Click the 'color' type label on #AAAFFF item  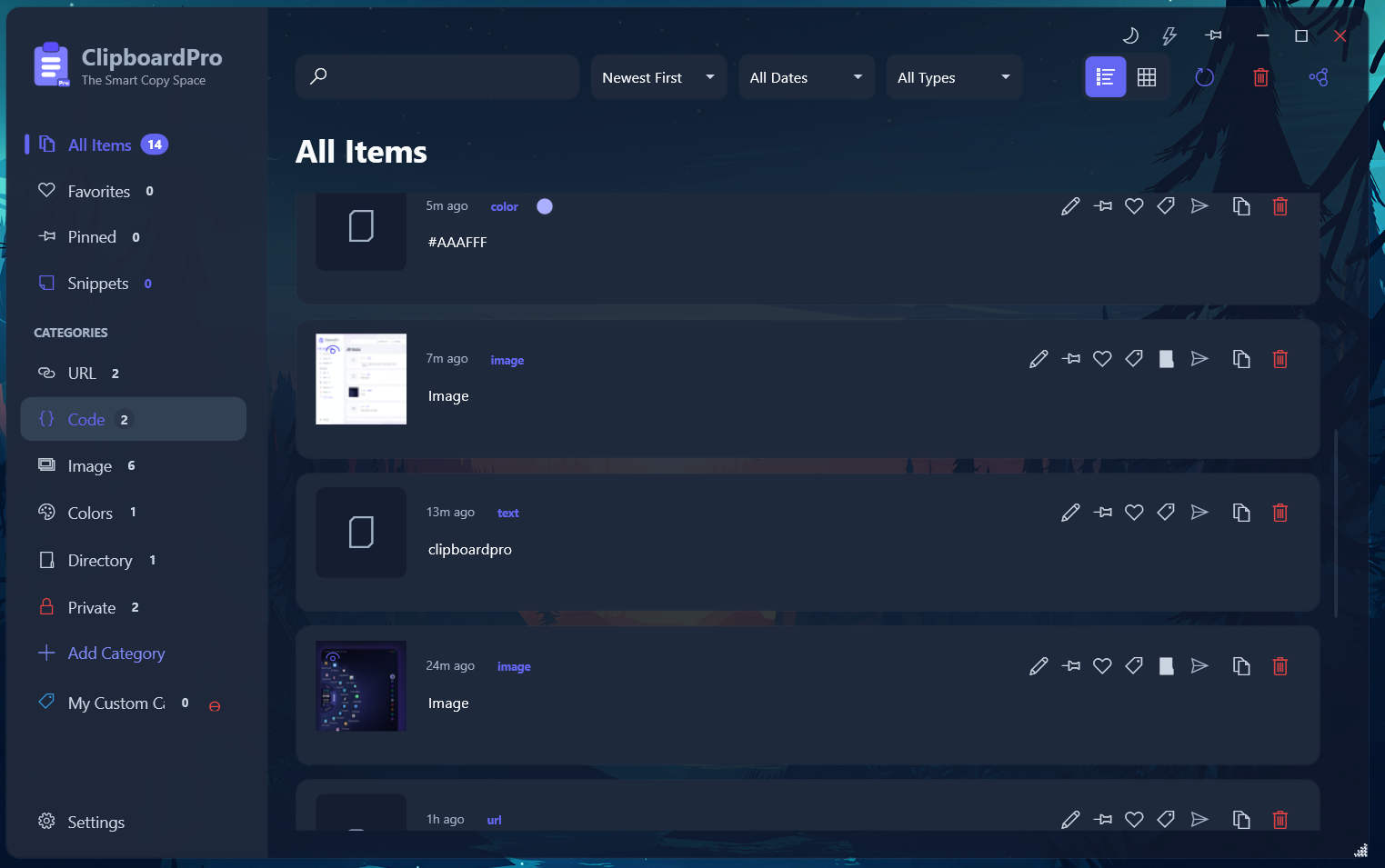click(x=505, y=206)
